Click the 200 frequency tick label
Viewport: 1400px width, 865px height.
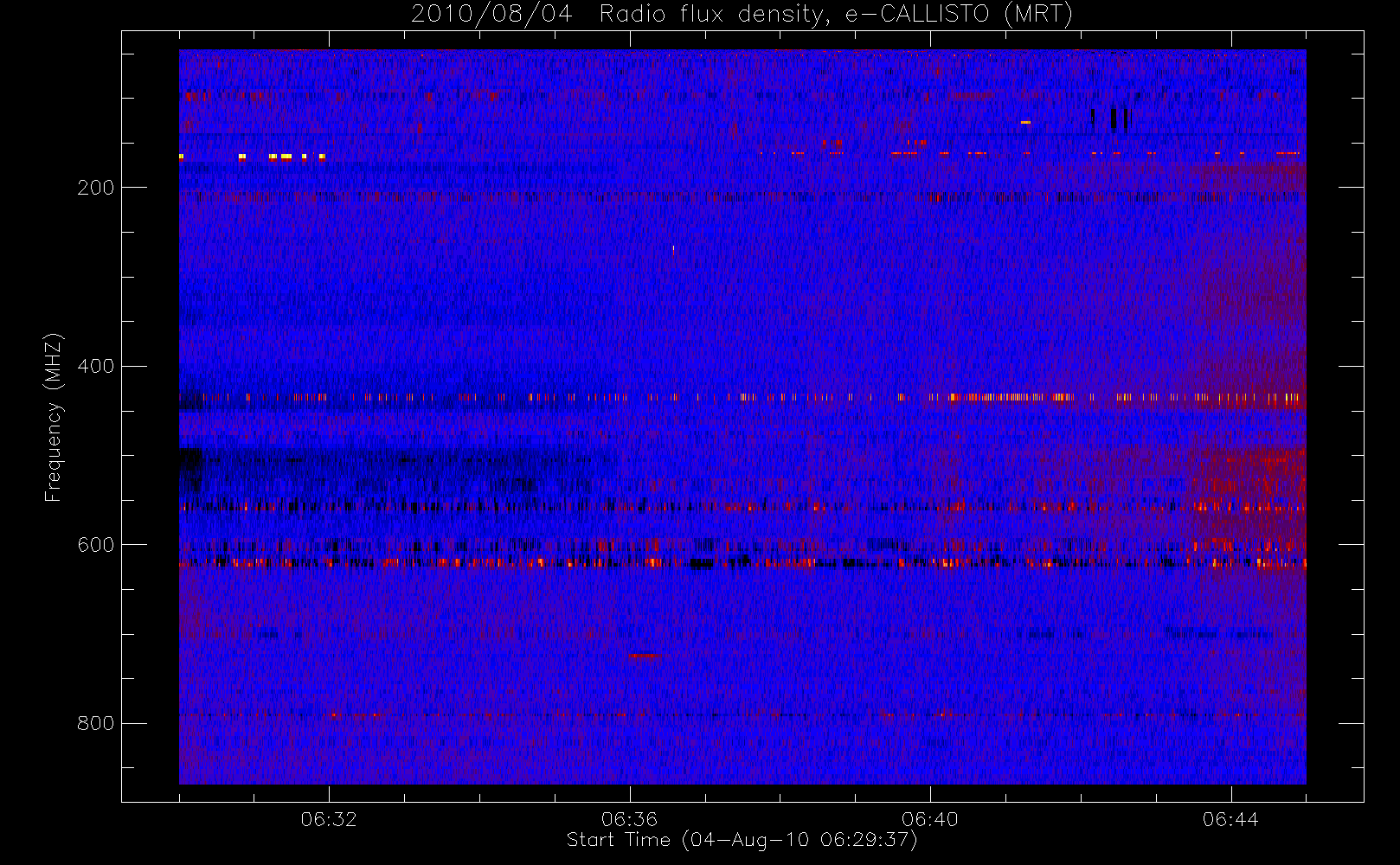coord(96,188)
